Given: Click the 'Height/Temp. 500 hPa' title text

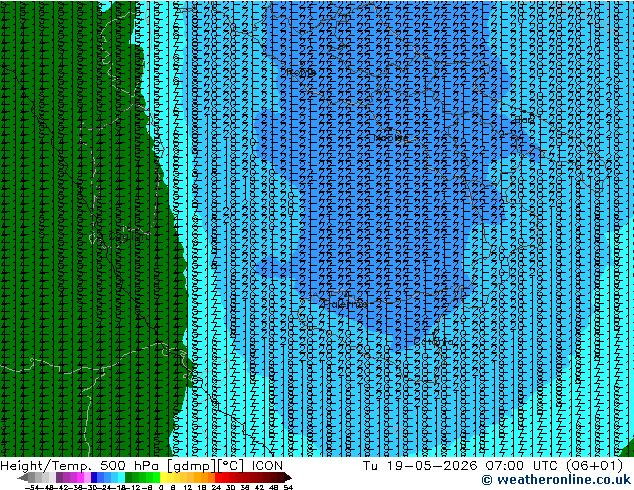Looking at the screenshot, I should (79, 466).
